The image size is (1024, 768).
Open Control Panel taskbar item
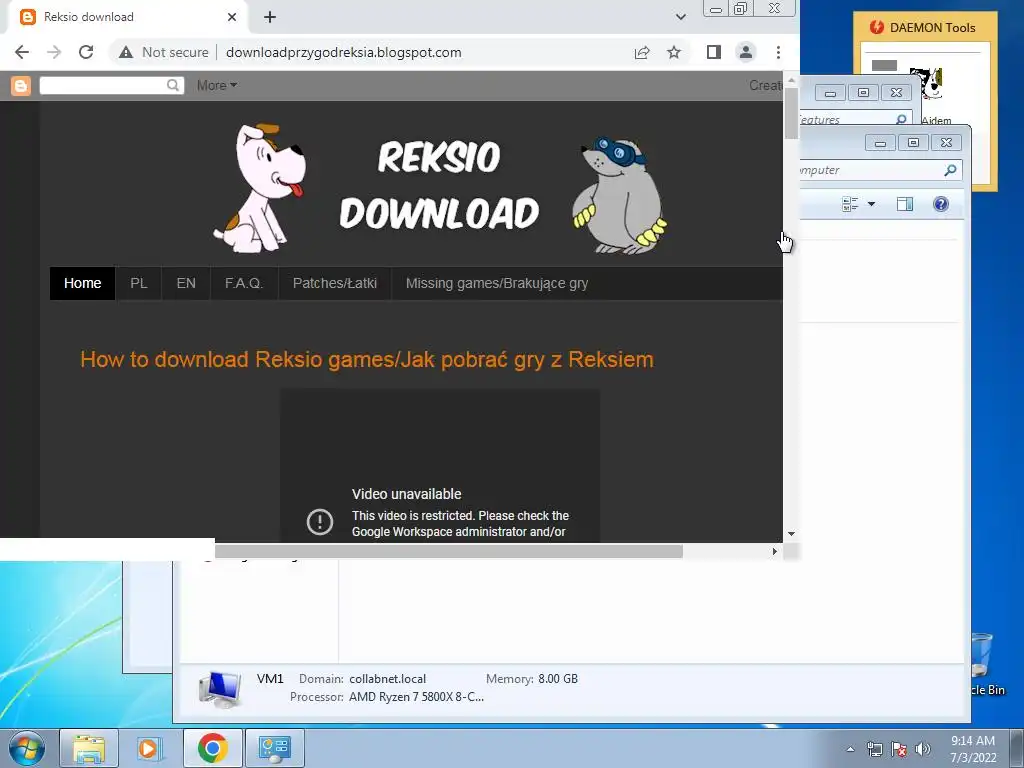point(274,748)
